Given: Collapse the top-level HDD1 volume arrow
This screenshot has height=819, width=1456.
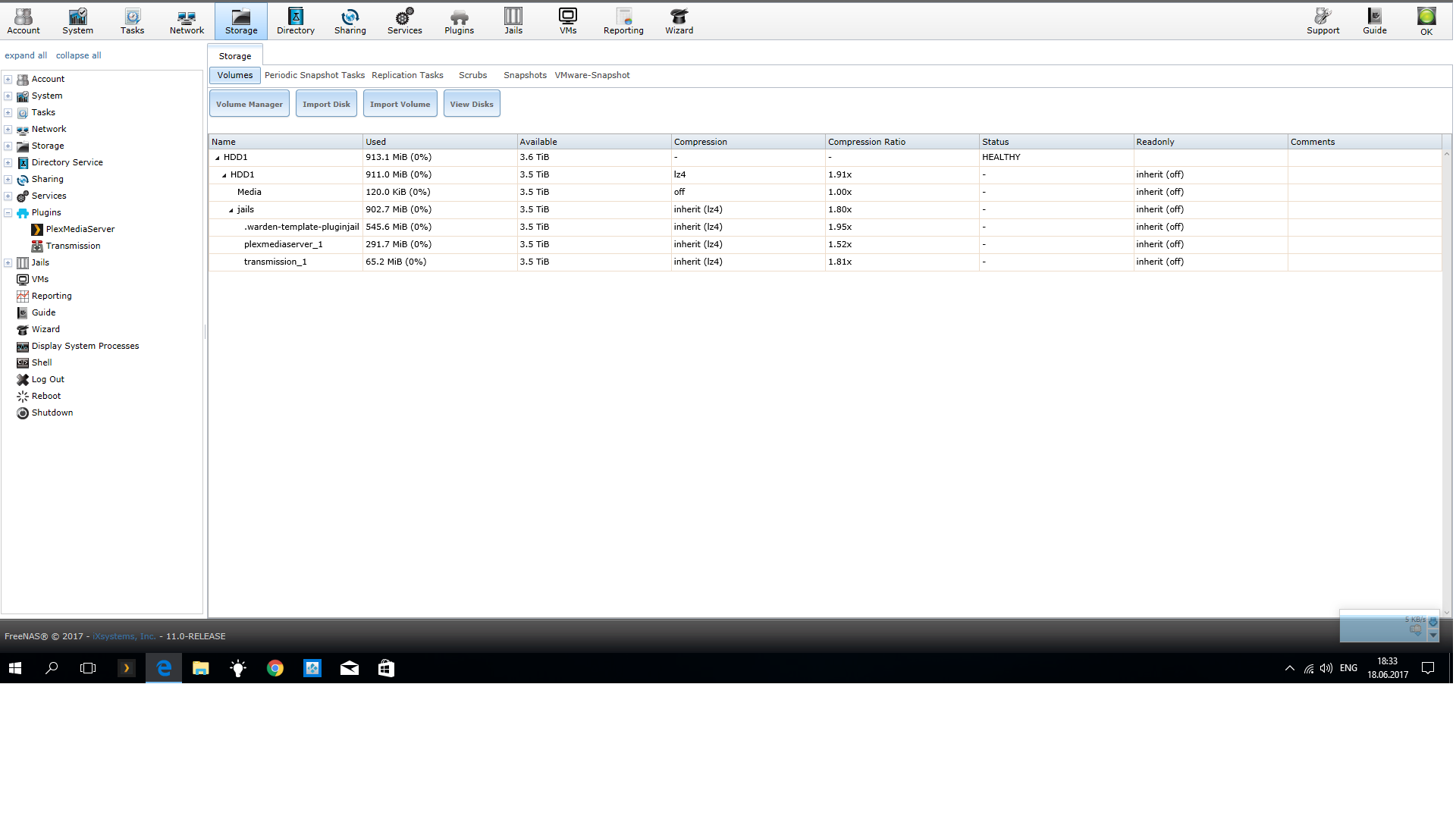Looking at the screenshot, I should [x=218, y=158].
